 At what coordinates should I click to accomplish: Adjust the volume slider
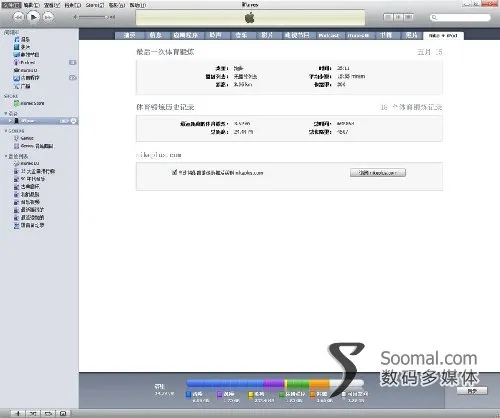pyautogui.click(x=94, y=17)
